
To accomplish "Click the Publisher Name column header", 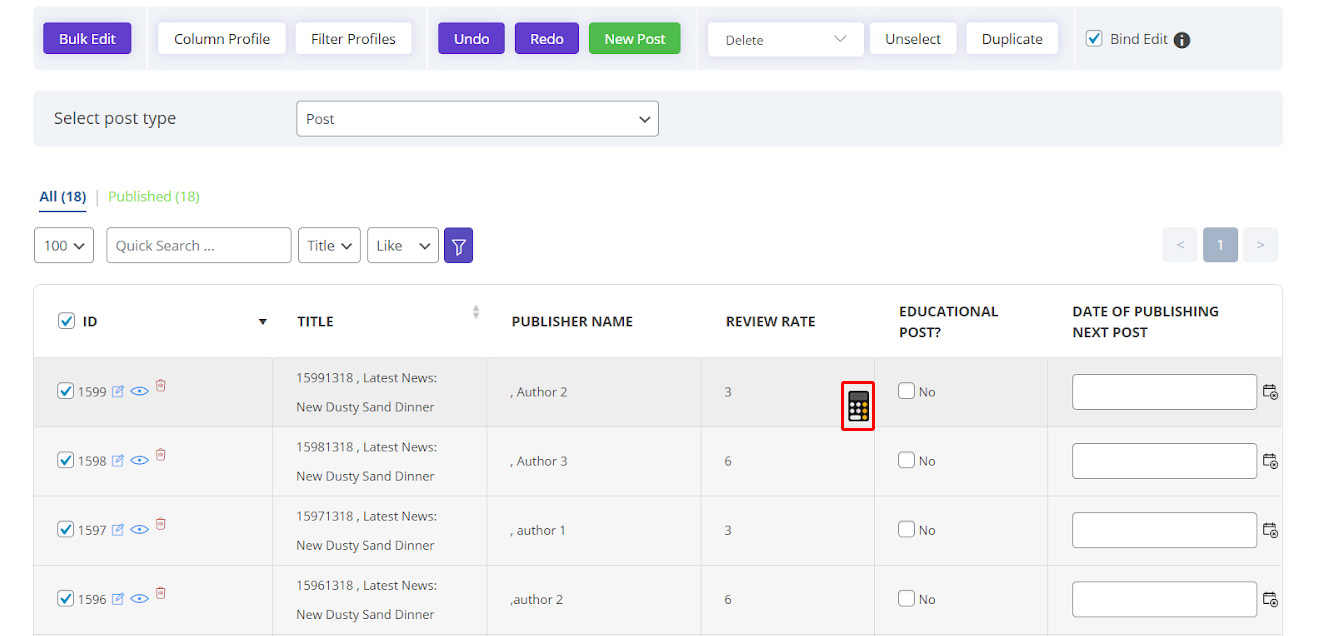I will point(572,322).
